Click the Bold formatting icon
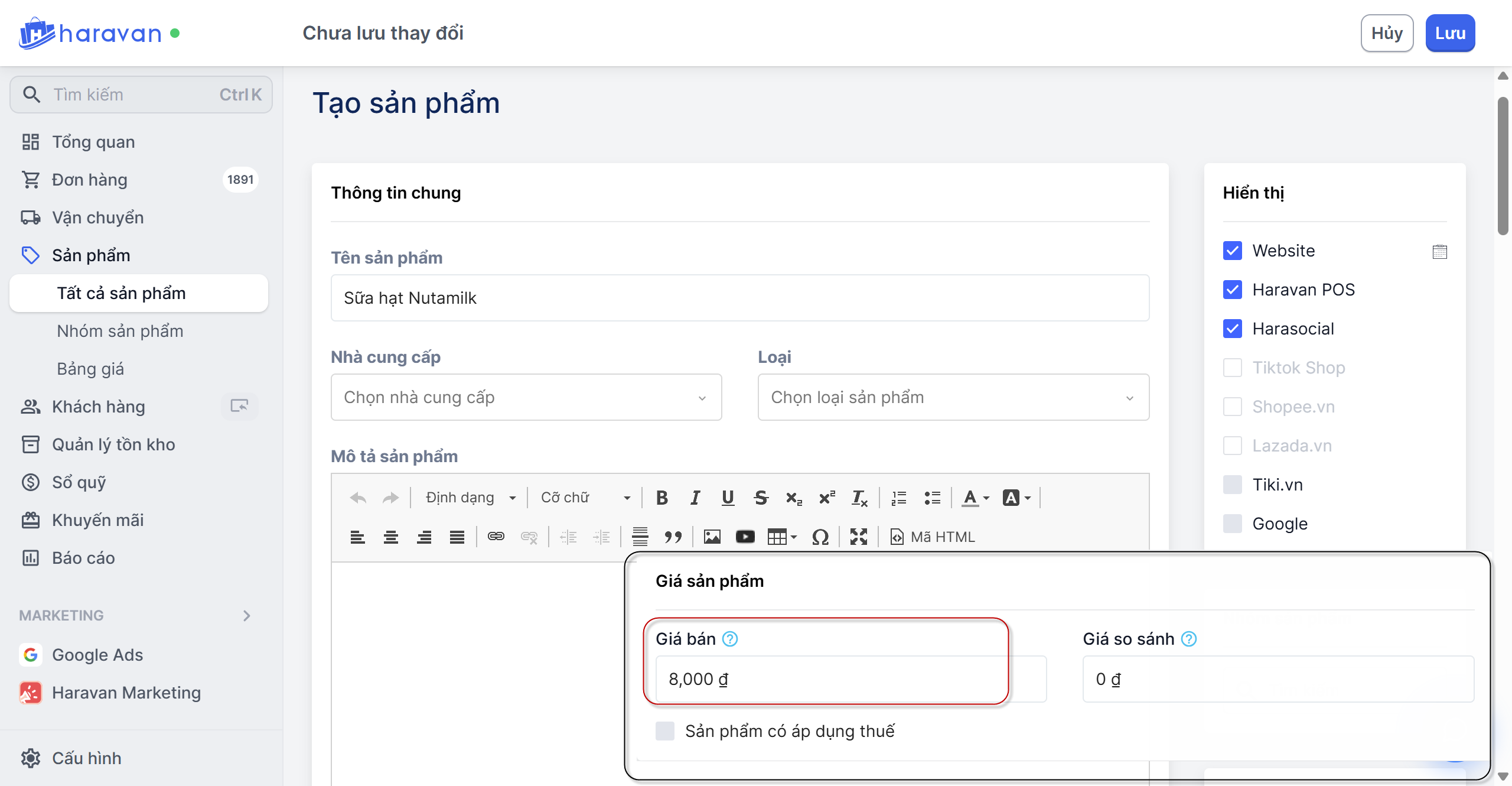 (x=662, y=498)
